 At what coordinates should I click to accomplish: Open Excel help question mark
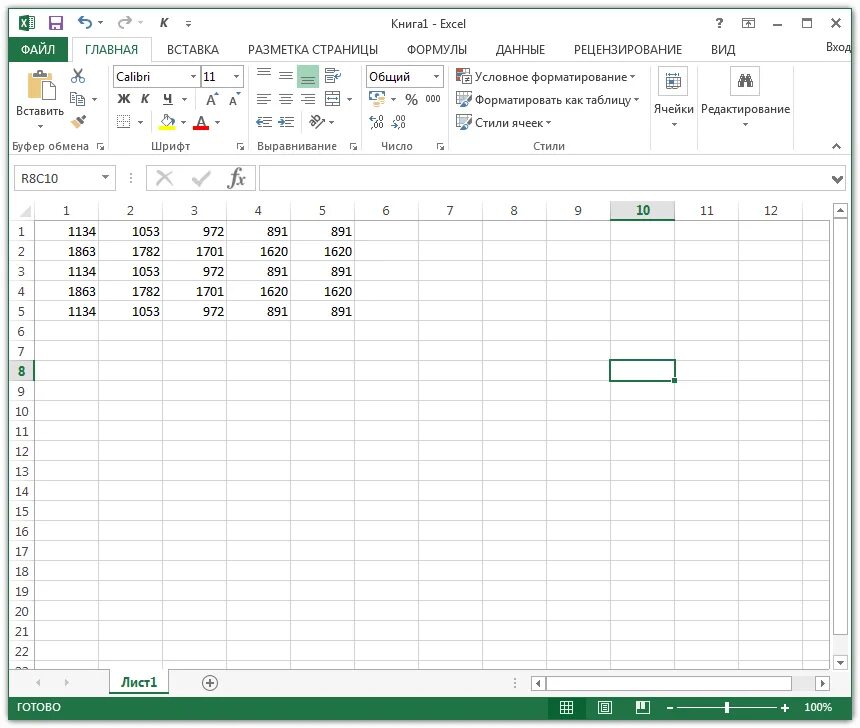click(719, 23)
